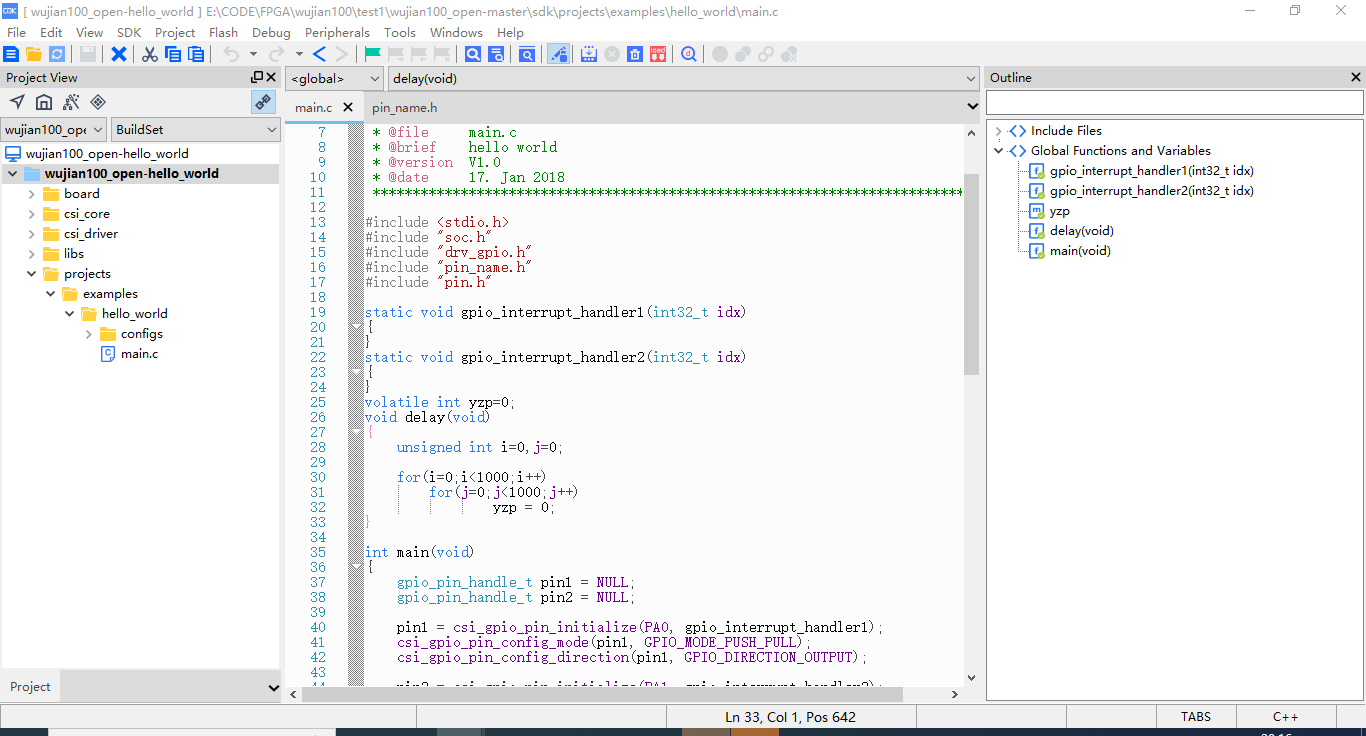Close the file with the blue X toolbar icon
1366x736 pixels.
click(x=119, y=54)
